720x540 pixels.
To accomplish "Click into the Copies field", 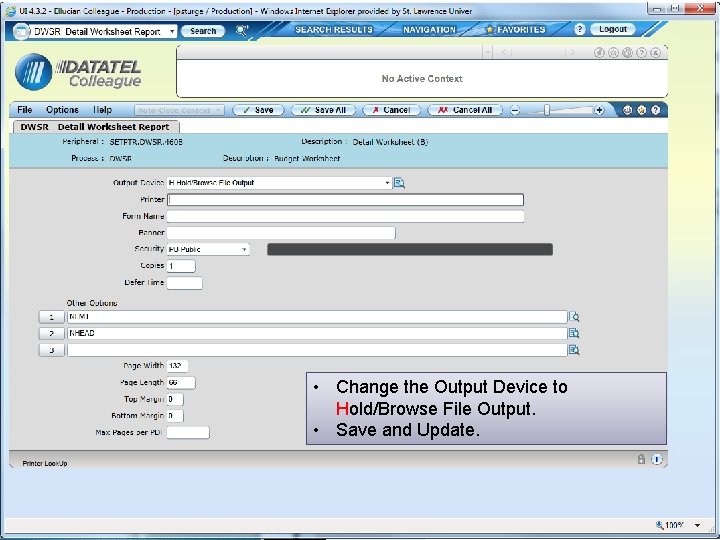I will (x=181, y=266).
